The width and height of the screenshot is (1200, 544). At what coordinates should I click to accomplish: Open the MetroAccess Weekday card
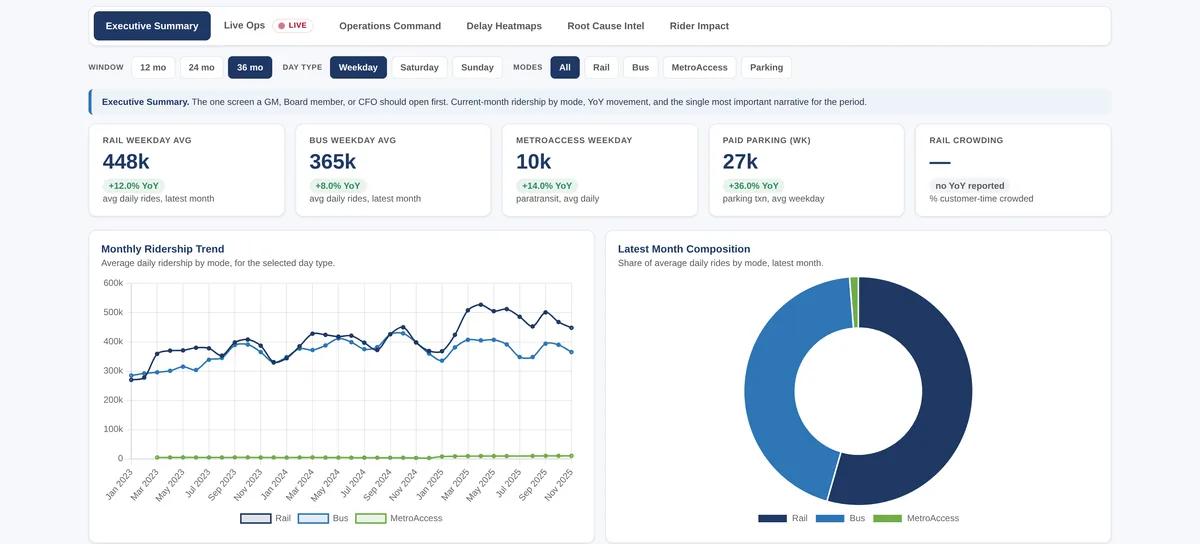(600, 170)
